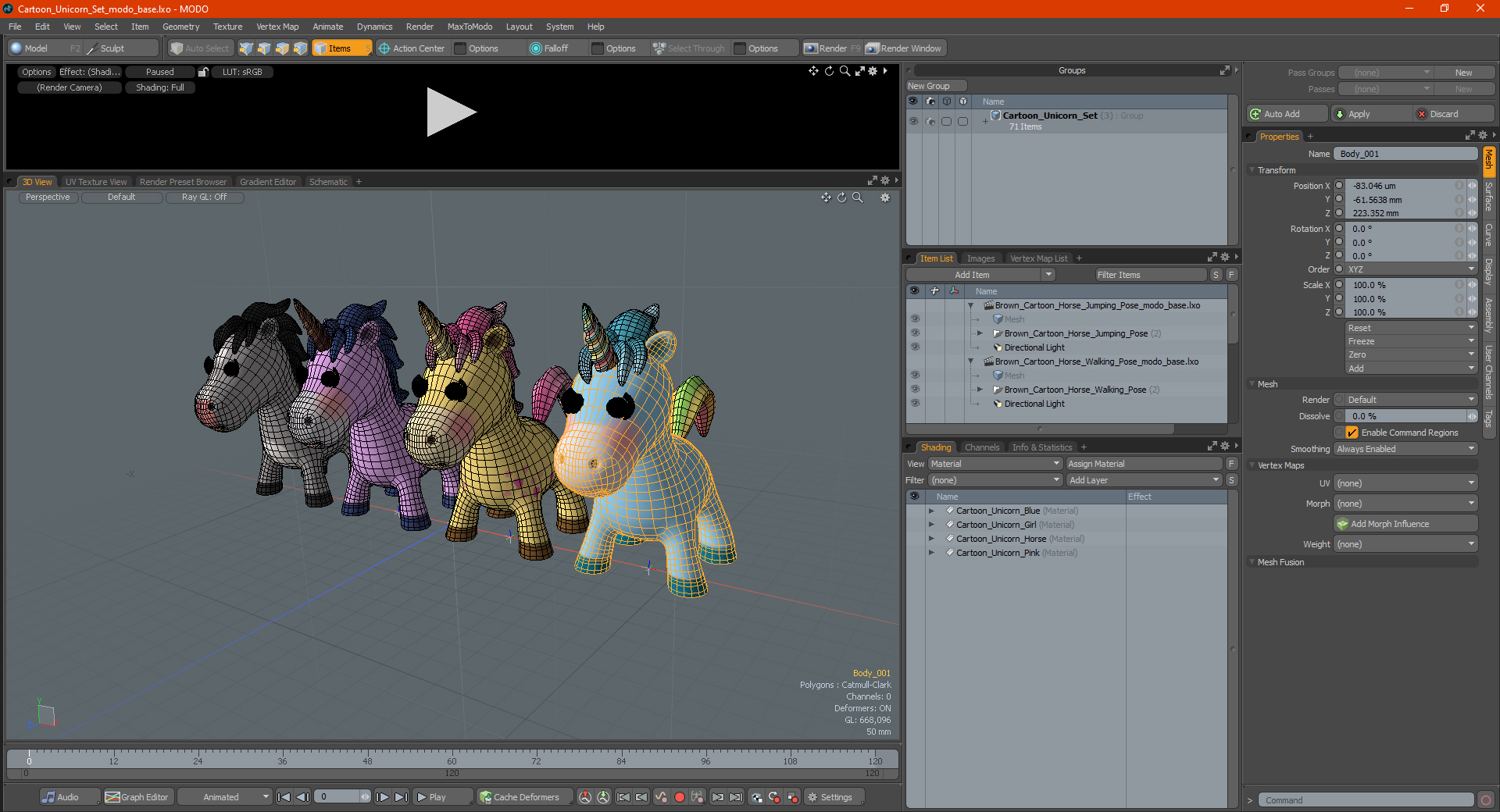Open the Graph Editor
Image resolution: width=1500 pixels, height=812 pixels.
pos(137,797)
